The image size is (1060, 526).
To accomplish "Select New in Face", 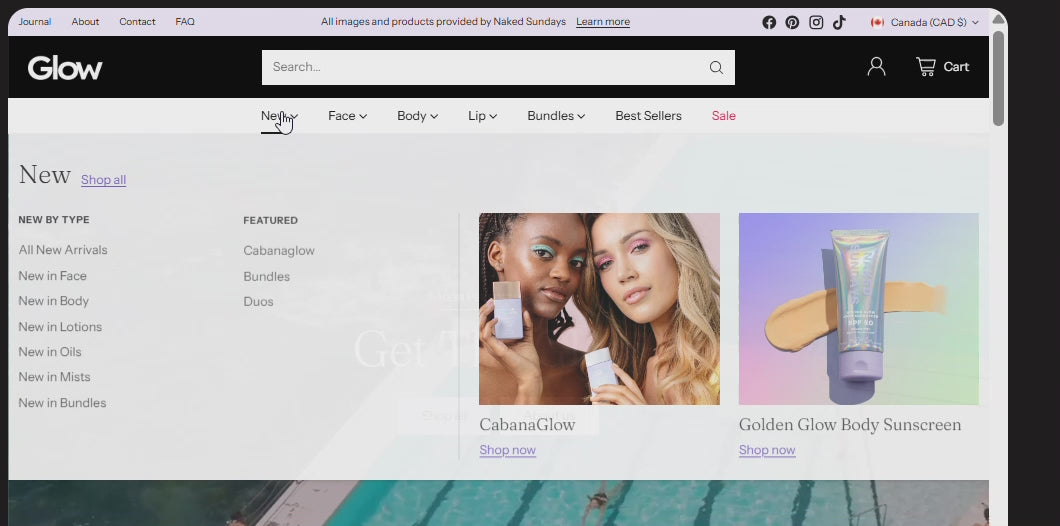I will pos(52,276).
